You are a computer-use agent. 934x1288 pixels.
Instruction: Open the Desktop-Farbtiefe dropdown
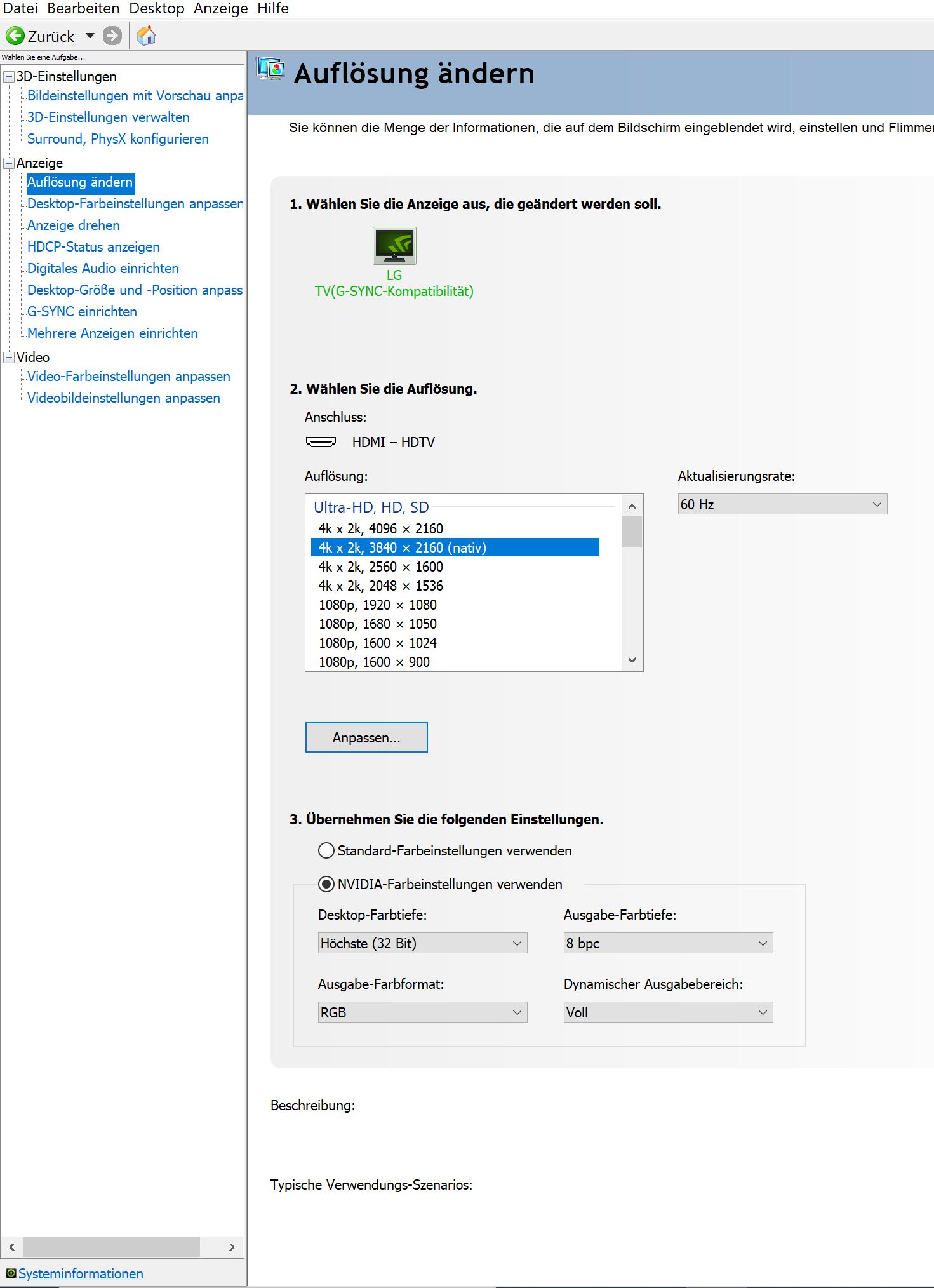(x=422, y=943)
